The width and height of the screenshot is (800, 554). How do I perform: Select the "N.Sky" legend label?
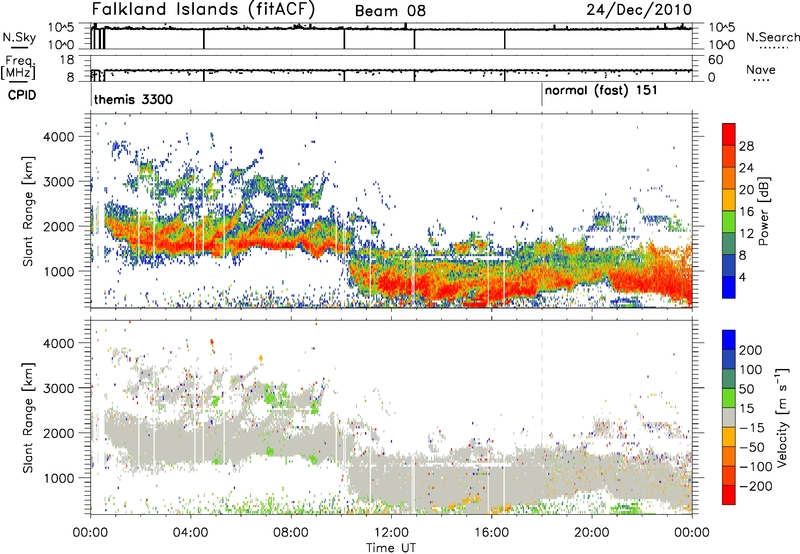coord(19,37)
